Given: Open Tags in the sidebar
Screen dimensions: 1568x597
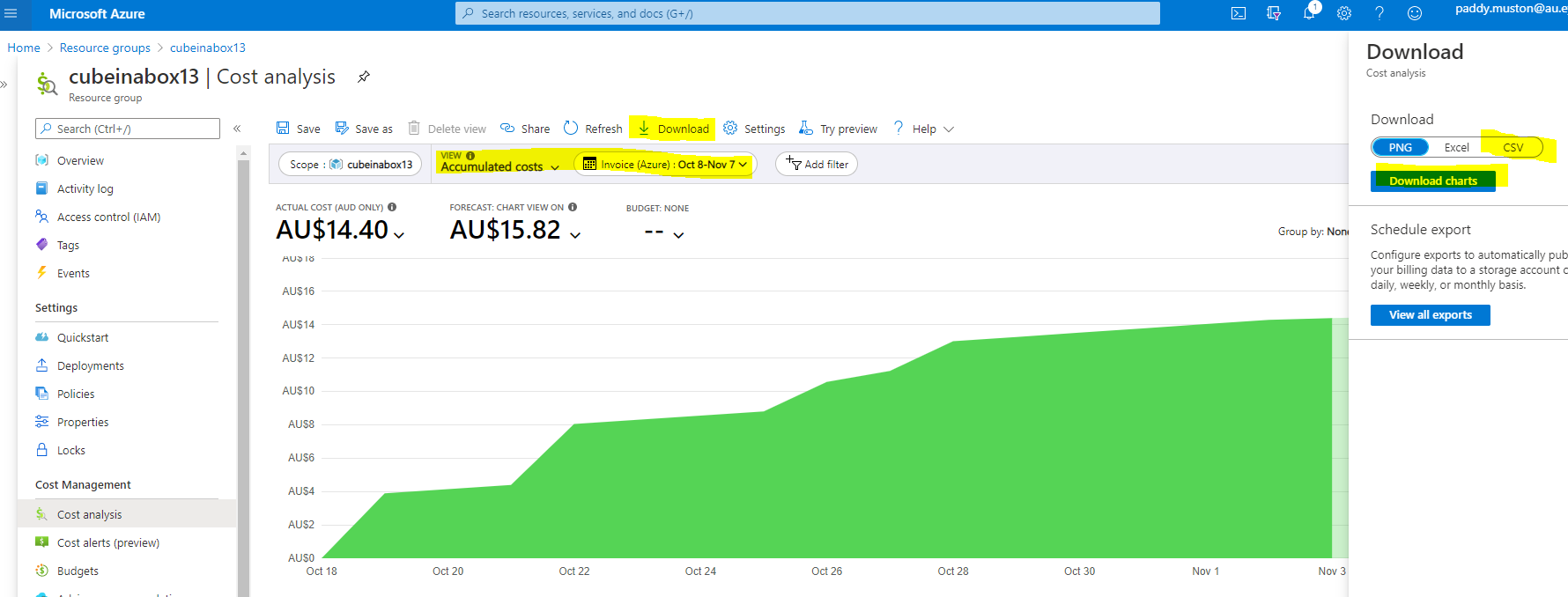Looking at the screenshot, I should tap(68, 245).
